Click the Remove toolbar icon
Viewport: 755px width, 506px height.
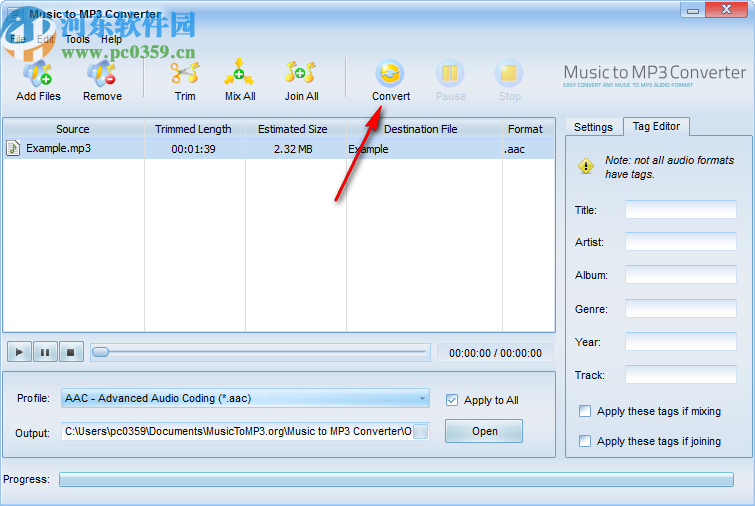102,74
